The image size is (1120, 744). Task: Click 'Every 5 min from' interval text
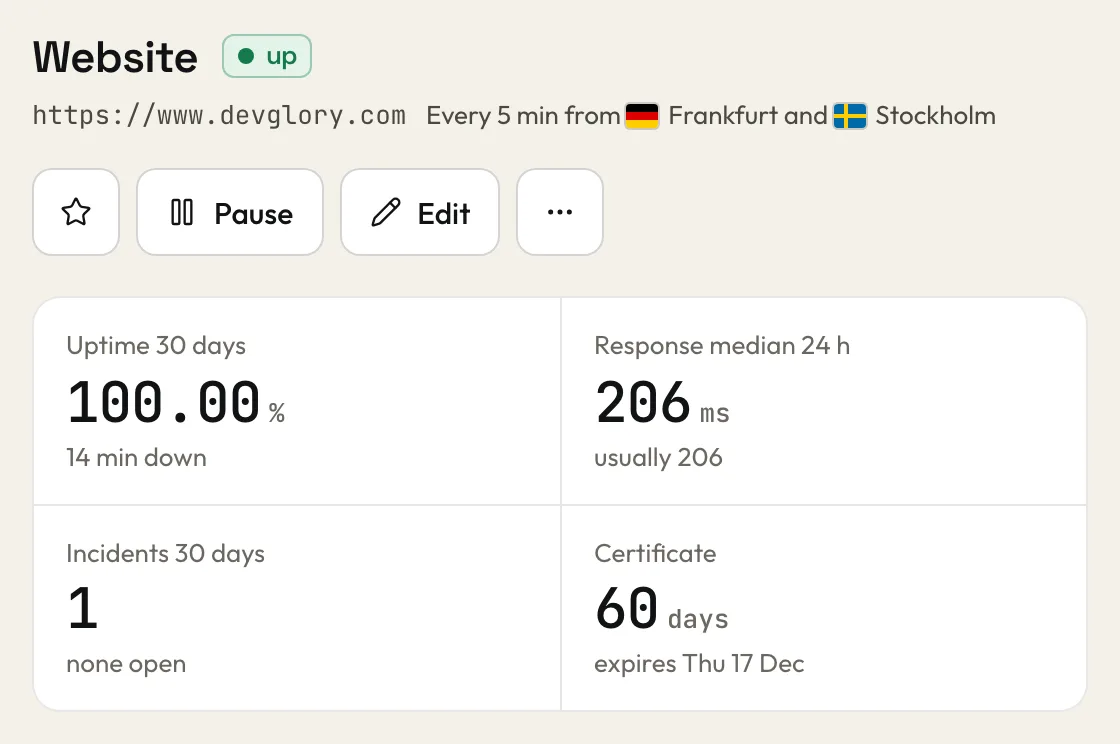pyautogui.click(x=523, y=115)
